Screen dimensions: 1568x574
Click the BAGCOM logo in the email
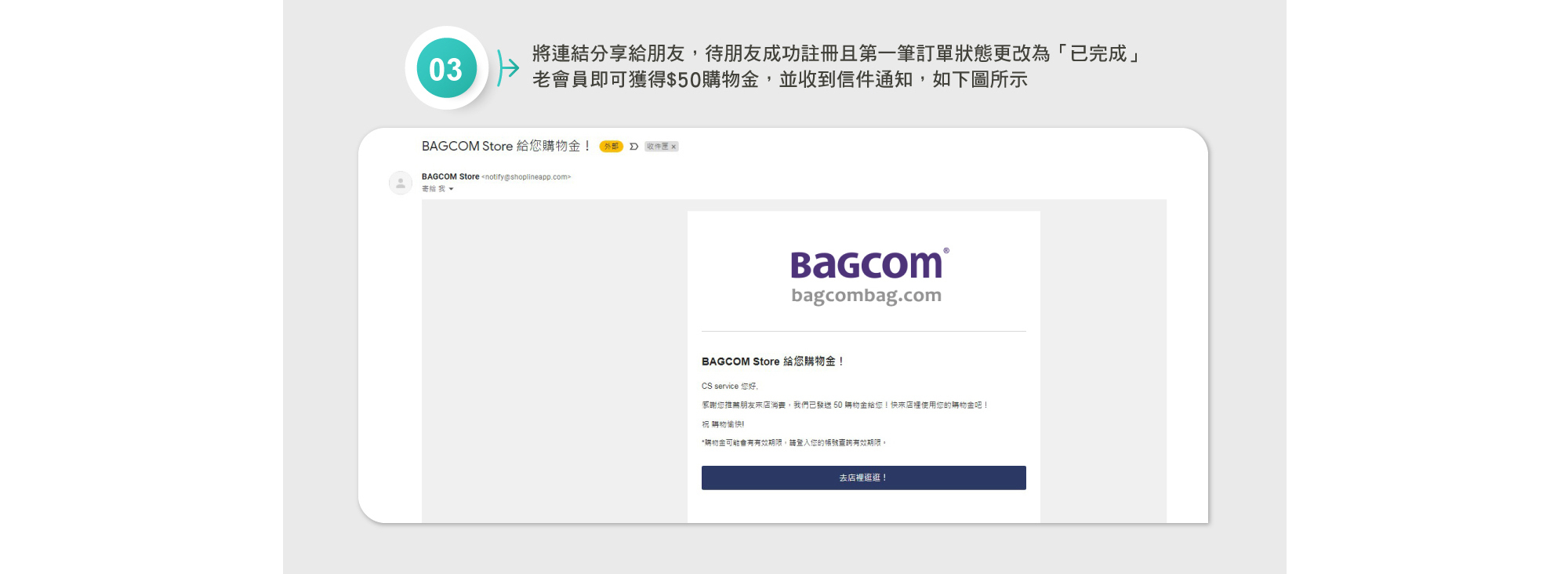coord(869,263)
